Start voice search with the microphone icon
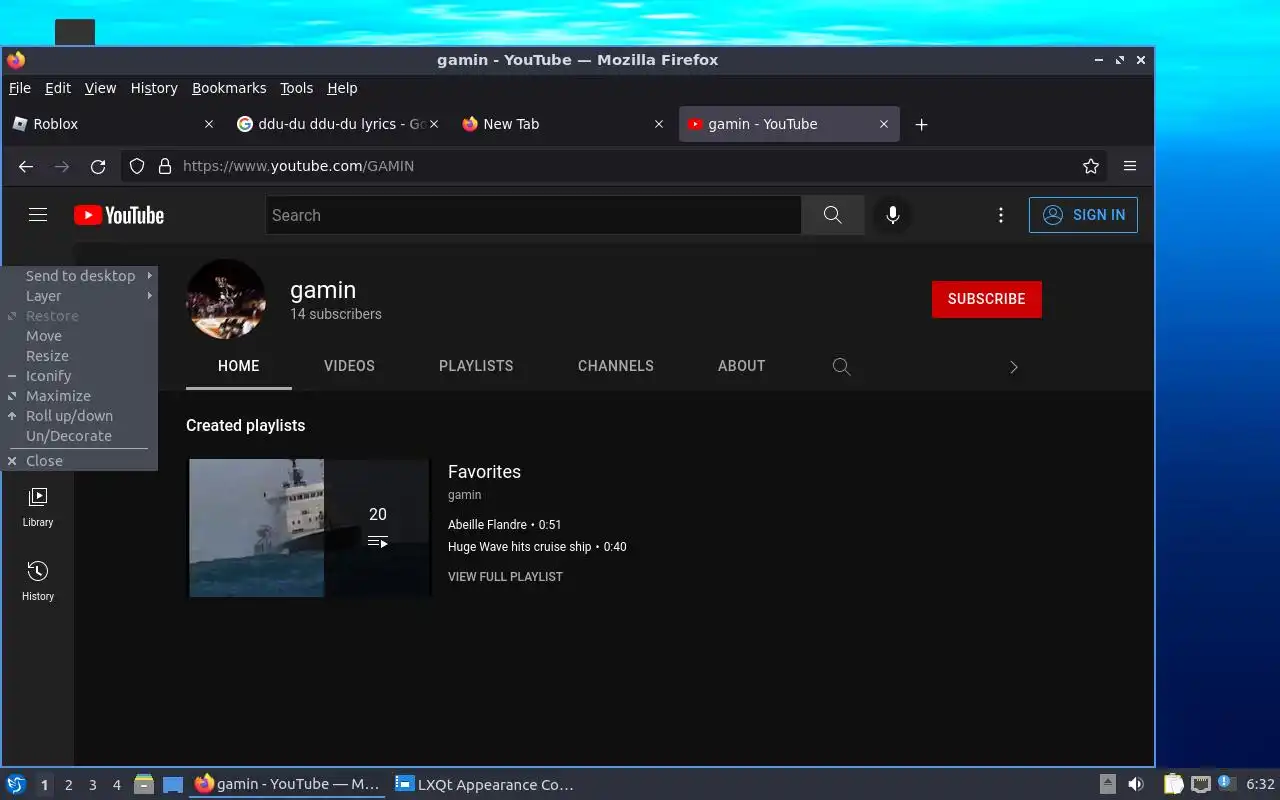The image size is (1280, 800). 893,215
